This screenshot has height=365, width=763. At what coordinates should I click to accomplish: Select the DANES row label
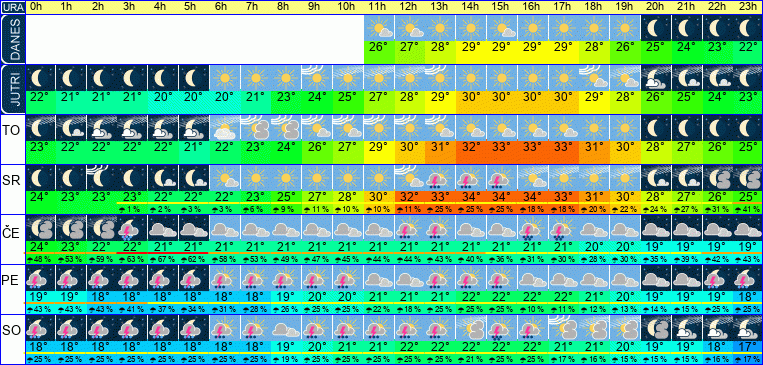tap(13, 39)
